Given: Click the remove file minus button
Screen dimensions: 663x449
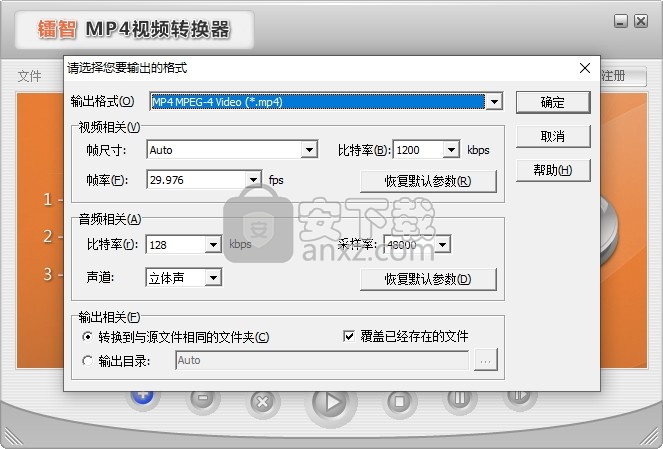Looking at the screenshot, I should pyautogui.click(x=203, y=400).
